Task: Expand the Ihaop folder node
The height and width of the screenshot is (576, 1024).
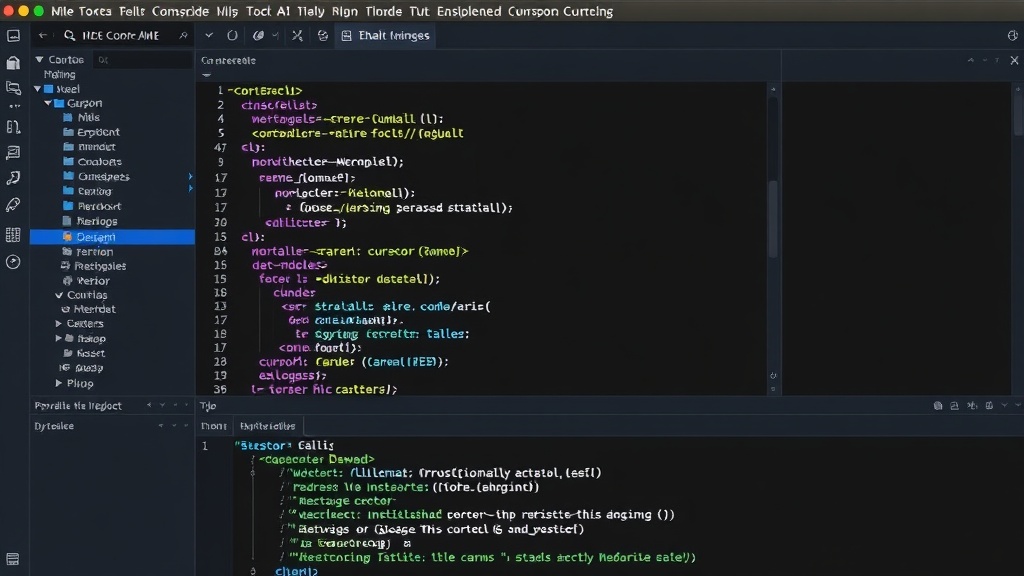Action: 59,338
